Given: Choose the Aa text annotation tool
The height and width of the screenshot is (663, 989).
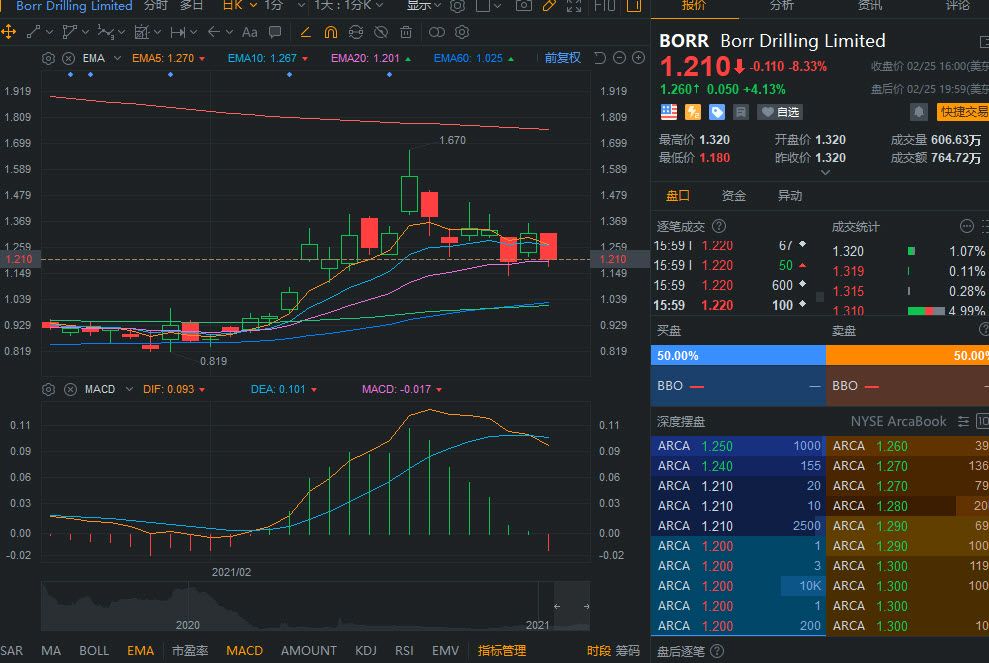Looking at the screenshot, I should click(250, 32).
